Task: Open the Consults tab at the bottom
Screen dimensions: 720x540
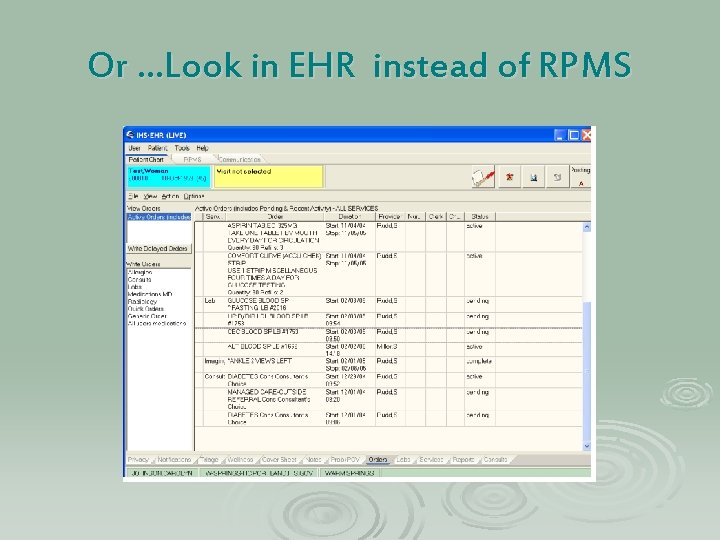Action: 495,459
